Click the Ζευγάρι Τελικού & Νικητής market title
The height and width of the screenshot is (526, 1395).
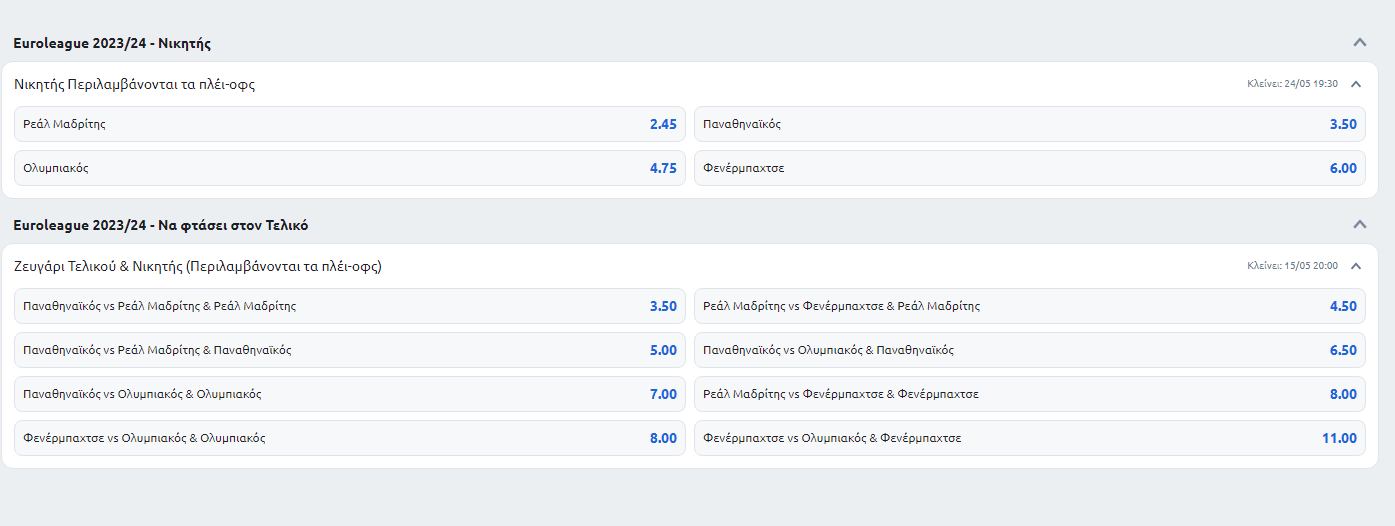click(198, 267)
